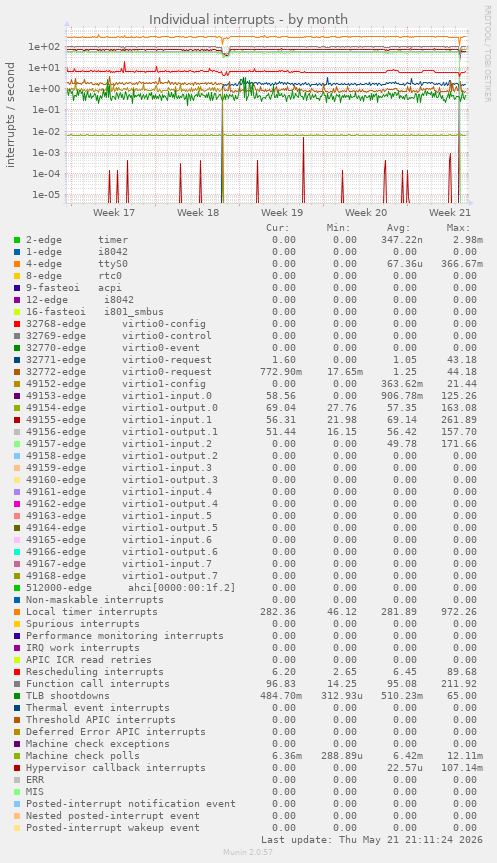The width and height of the screenshot is (497, 863).
Task: Click the red Rescheduling interrupts swatch
Action: [17, 672]
